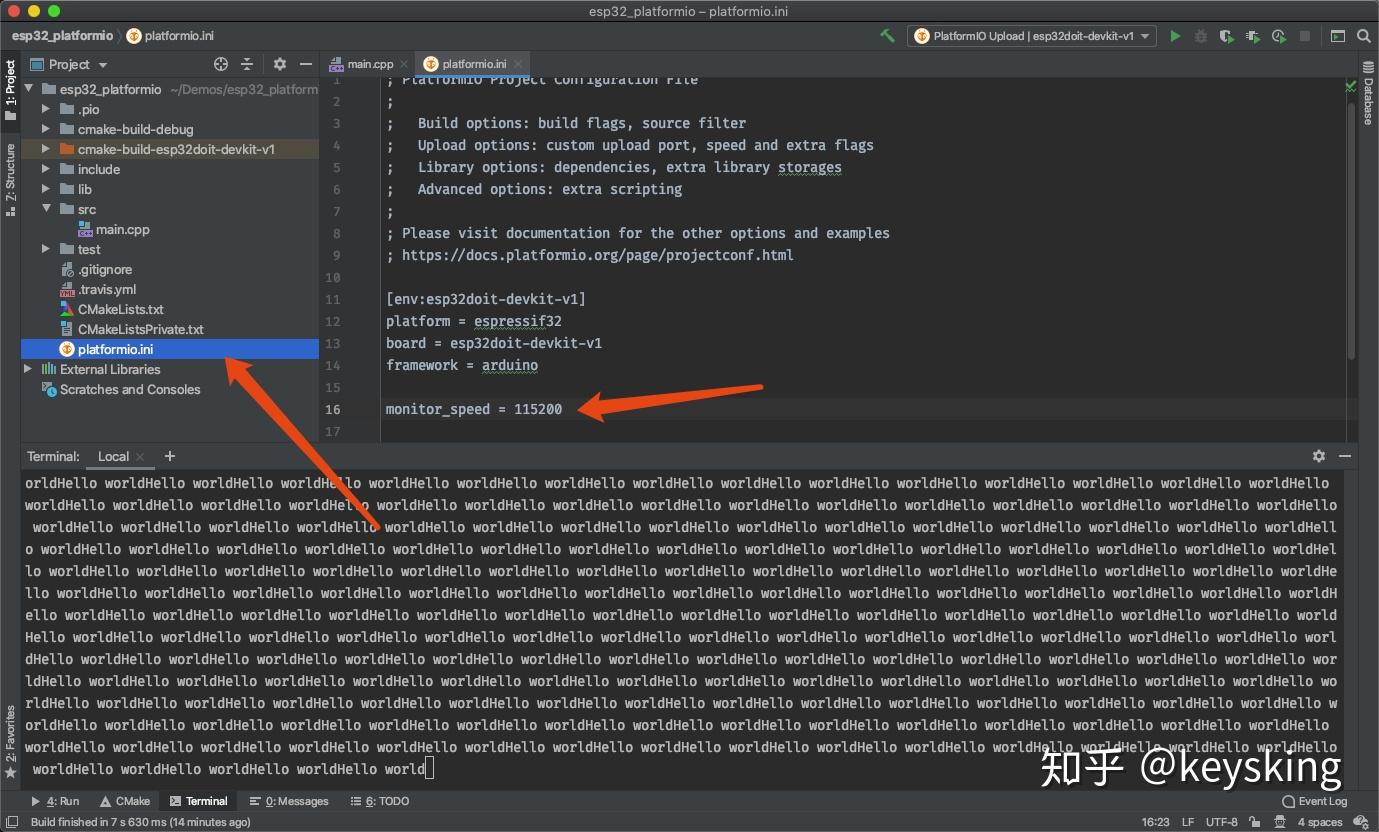The image size is (1379, 832).
Task: Stop the running process
Action: pyautogui.click(x=1304, y=35)
